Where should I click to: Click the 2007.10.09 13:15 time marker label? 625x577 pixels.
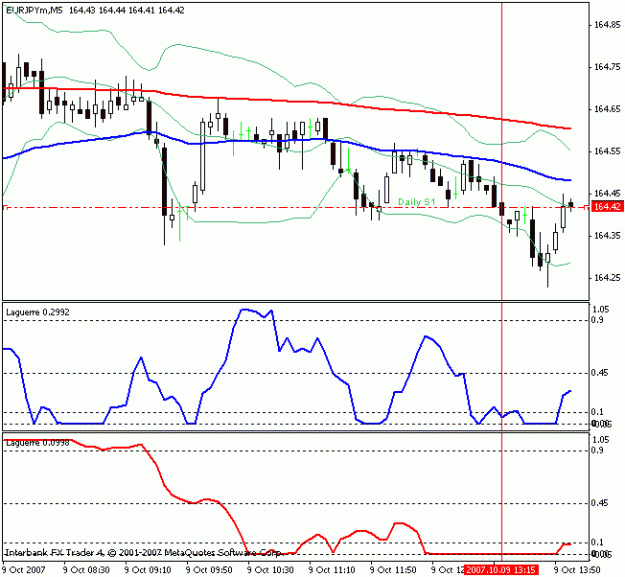click(x=502, y=570)
